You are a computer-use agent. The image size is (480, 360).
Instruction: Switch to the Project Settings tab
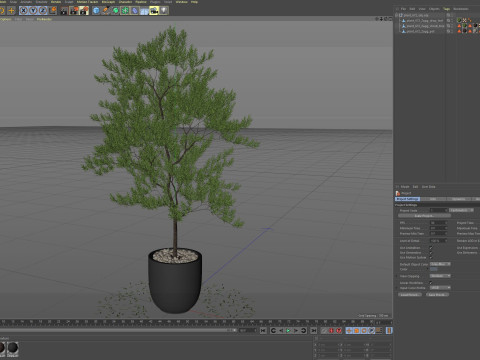point(407,199)
